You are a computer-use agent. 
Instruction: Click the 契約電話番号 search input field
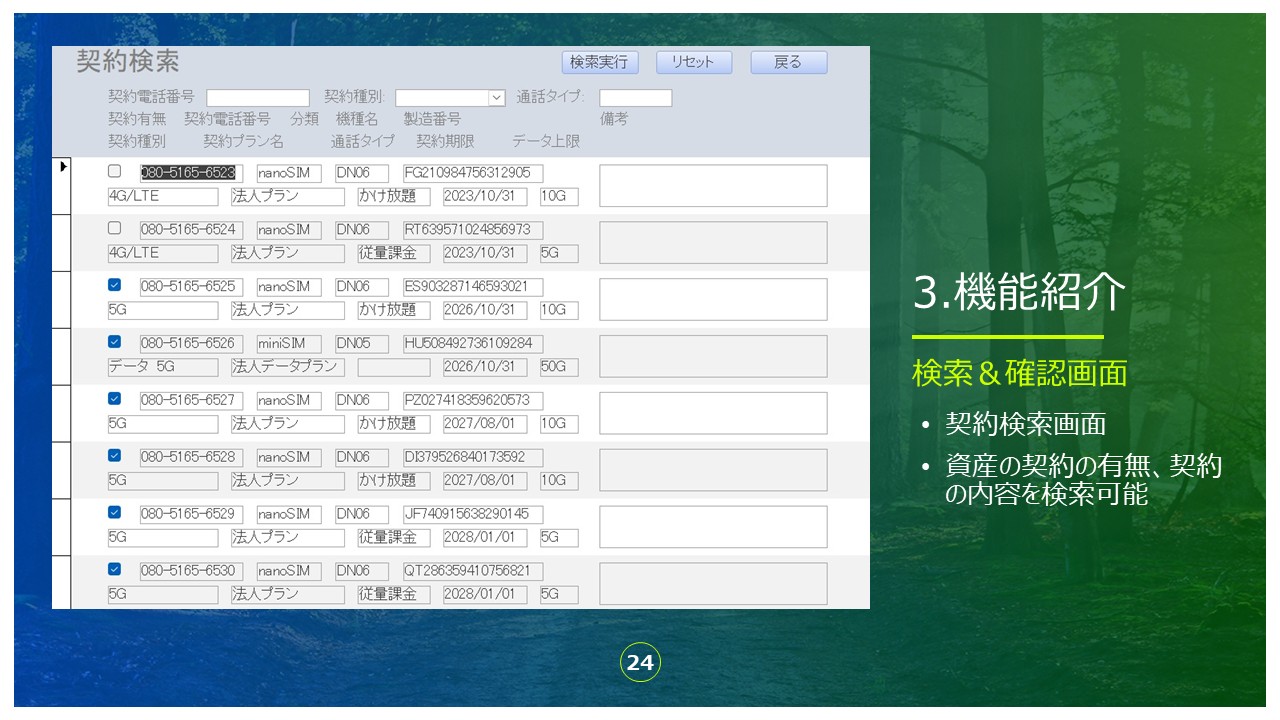(x=258, y=98)
